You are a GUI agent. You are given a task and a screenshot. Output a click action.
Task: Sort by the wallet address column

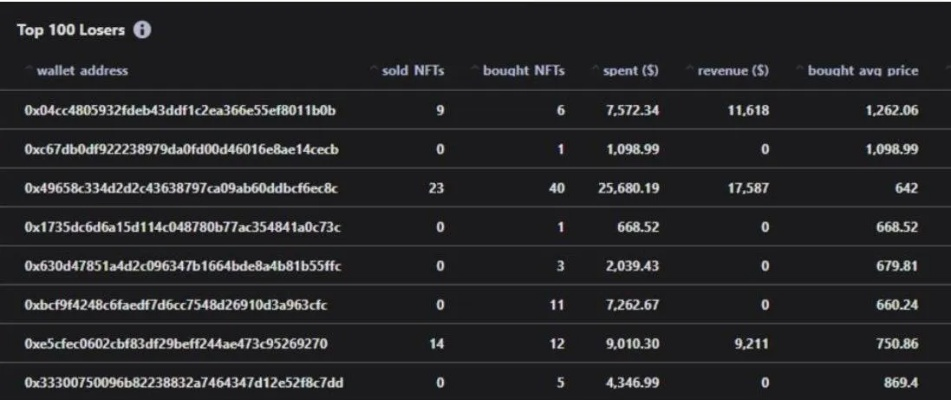[x=82, y=71]
